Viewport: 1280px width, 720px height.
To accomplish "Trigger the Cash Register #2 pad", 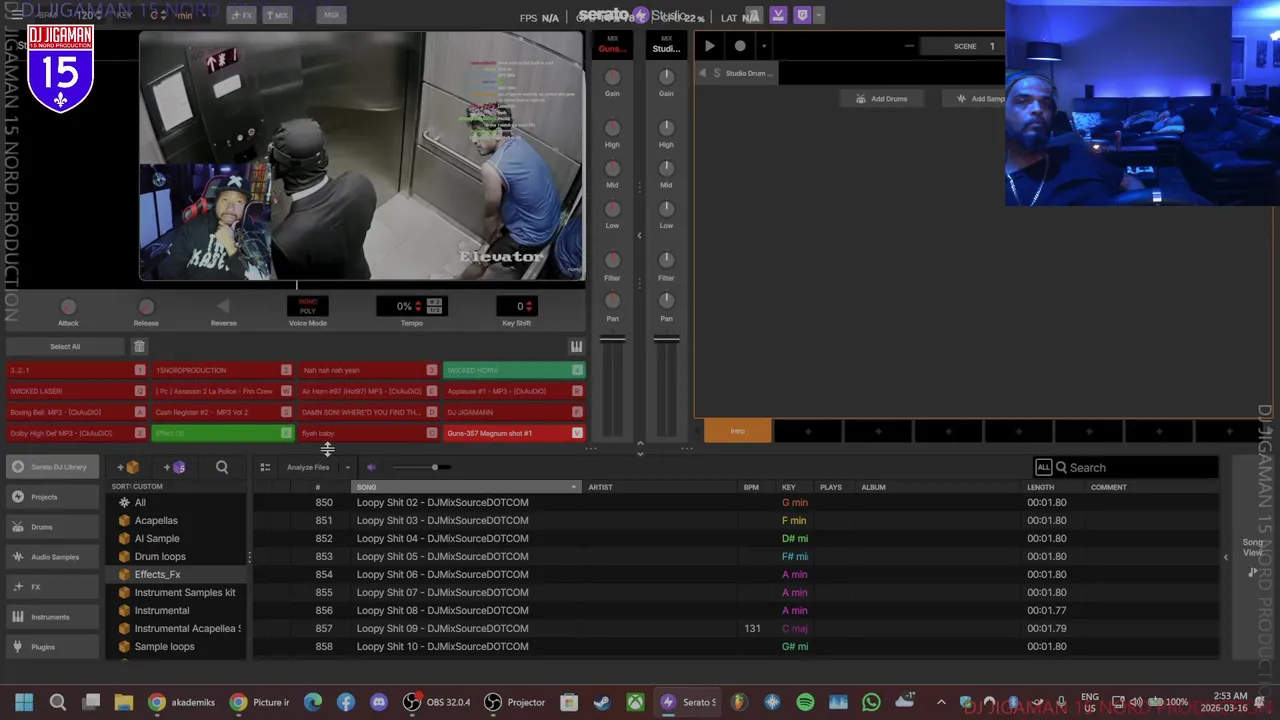I will click(222, 412).
